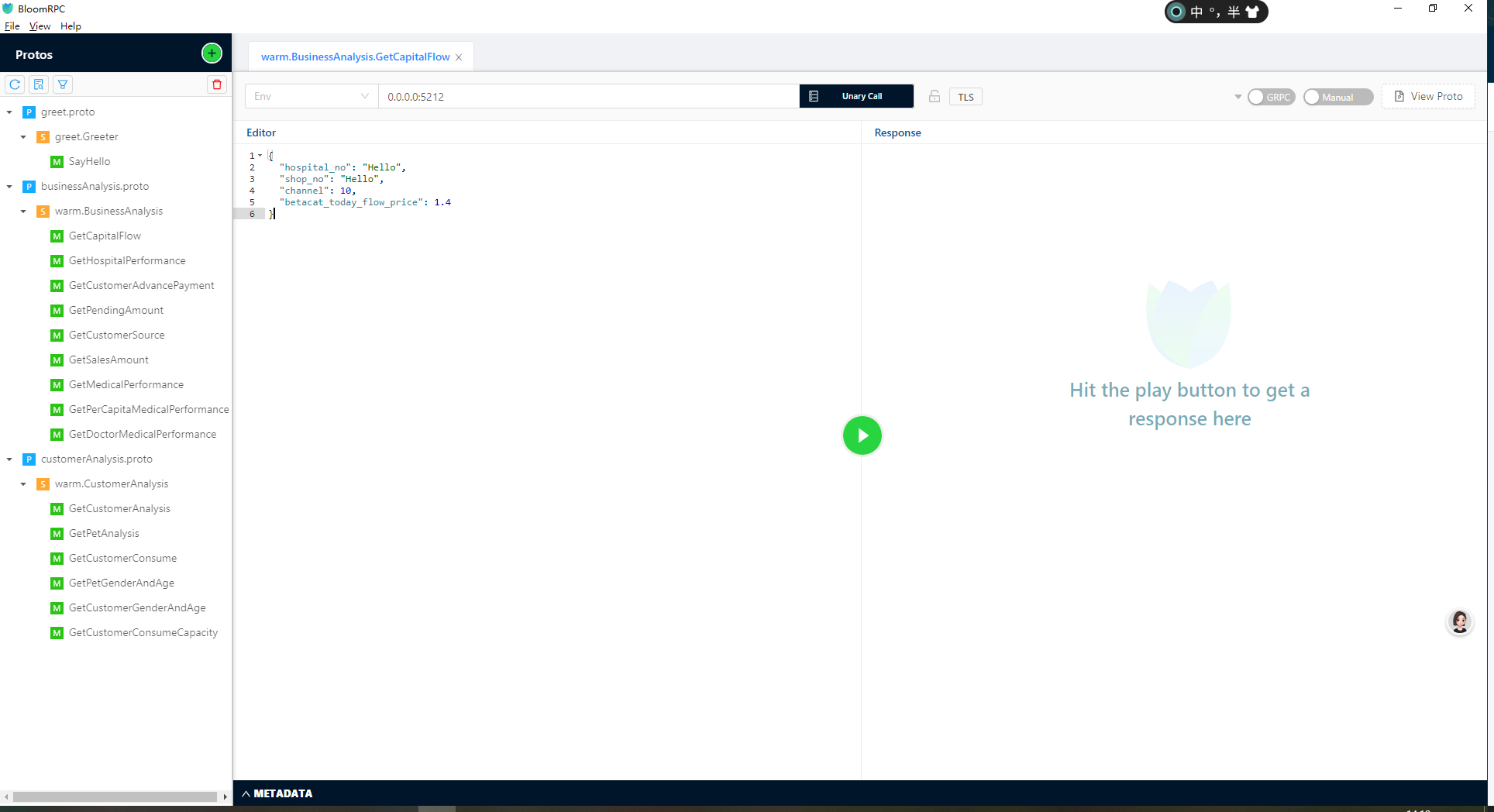
Task: Open the View menu
Action: pyautogui.click(x=40, y=26)
